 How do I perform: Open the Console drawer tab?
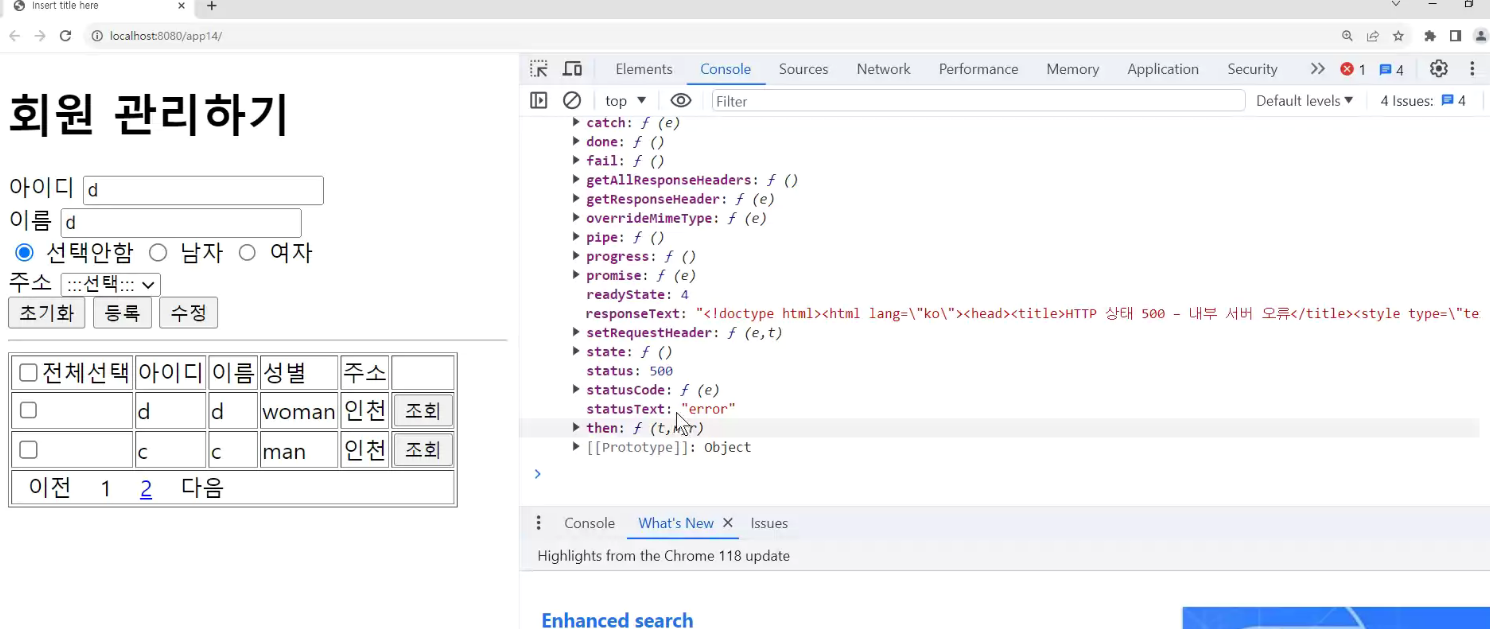pos(589,523)
